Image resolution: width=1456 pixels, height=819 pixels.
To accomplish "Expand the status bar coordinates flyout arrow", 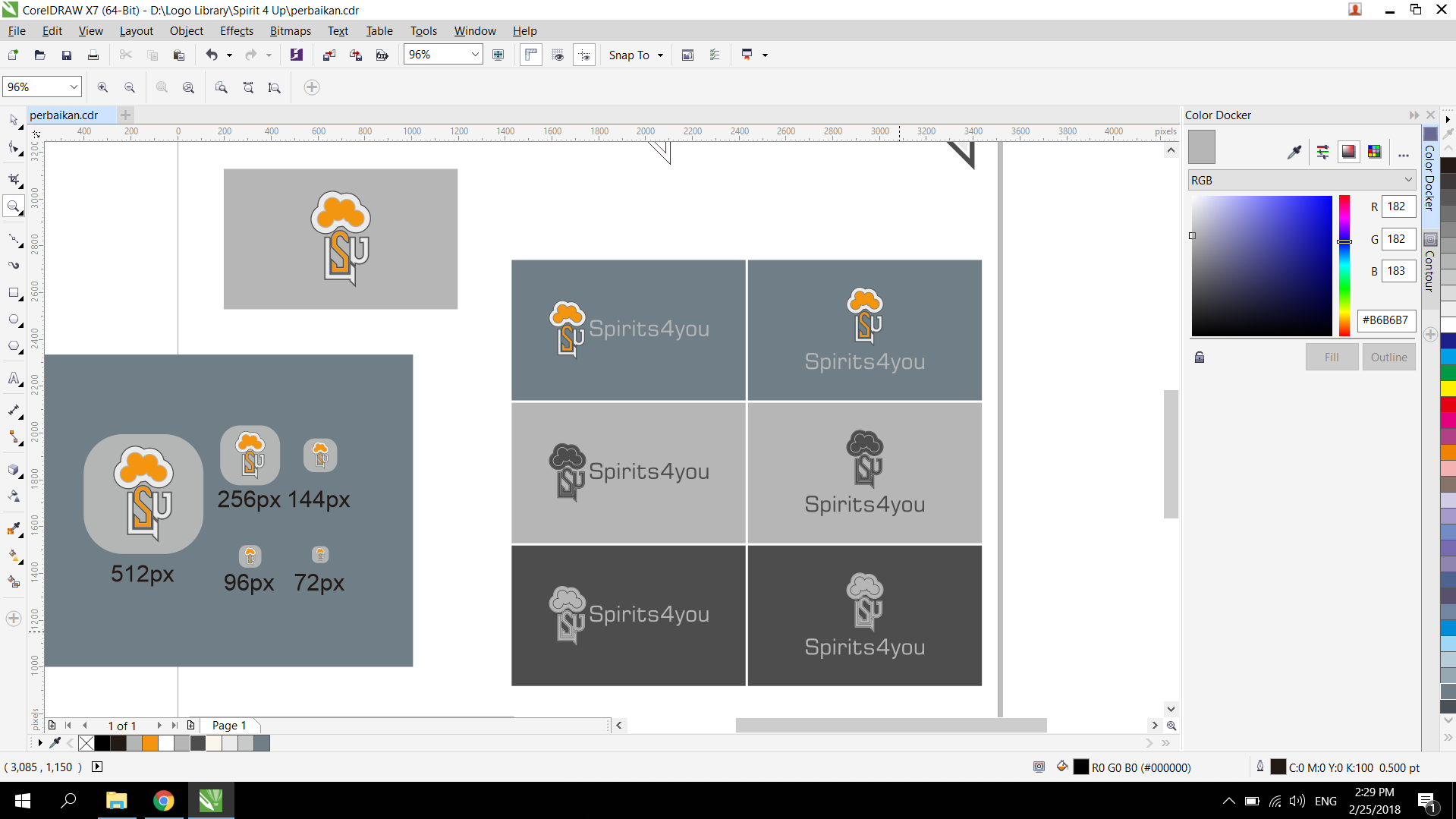I will (x=97, y=767).
